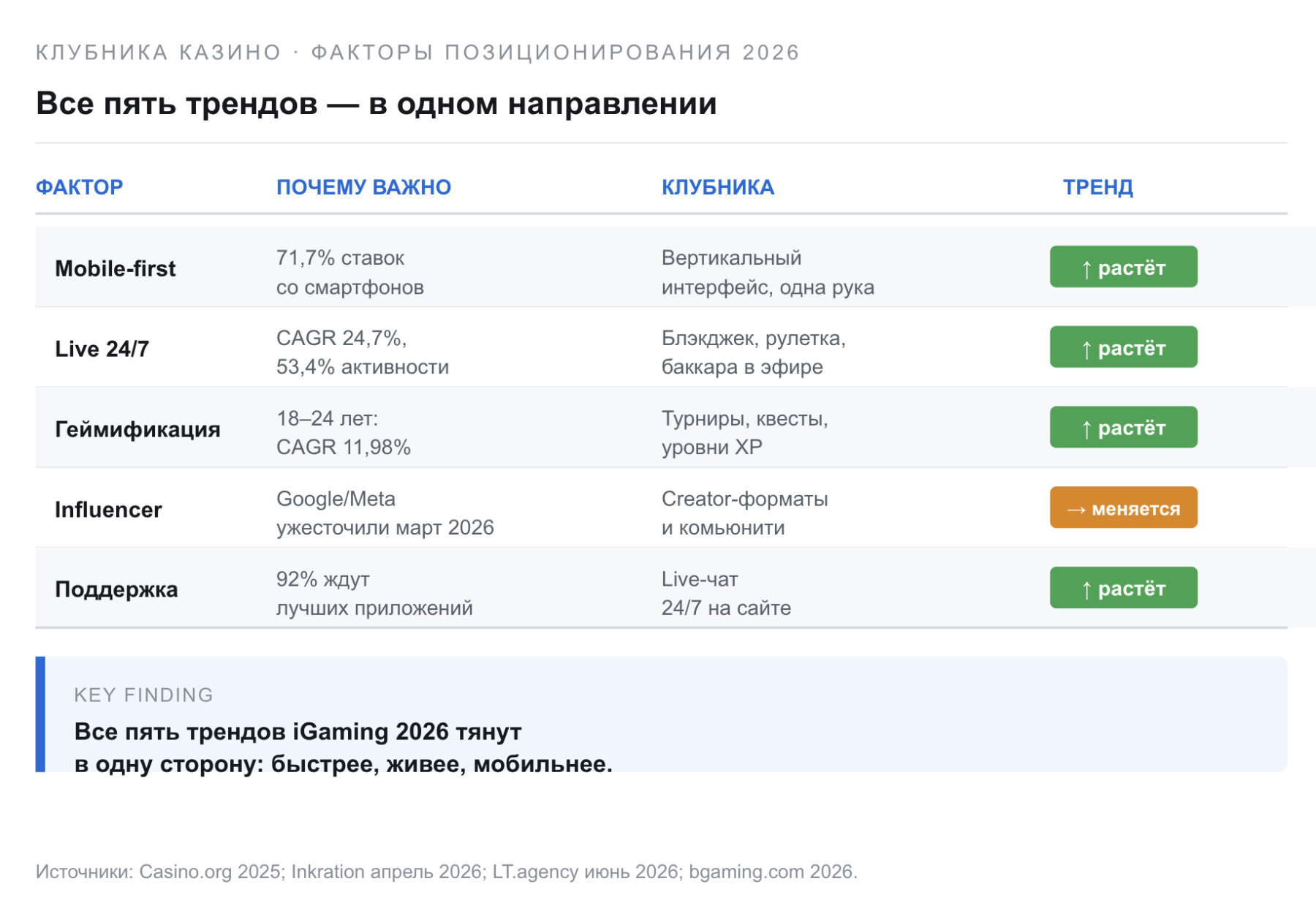Click the ТРЕНД column header
1316x914 pixels.
(x=1097, y=187)
